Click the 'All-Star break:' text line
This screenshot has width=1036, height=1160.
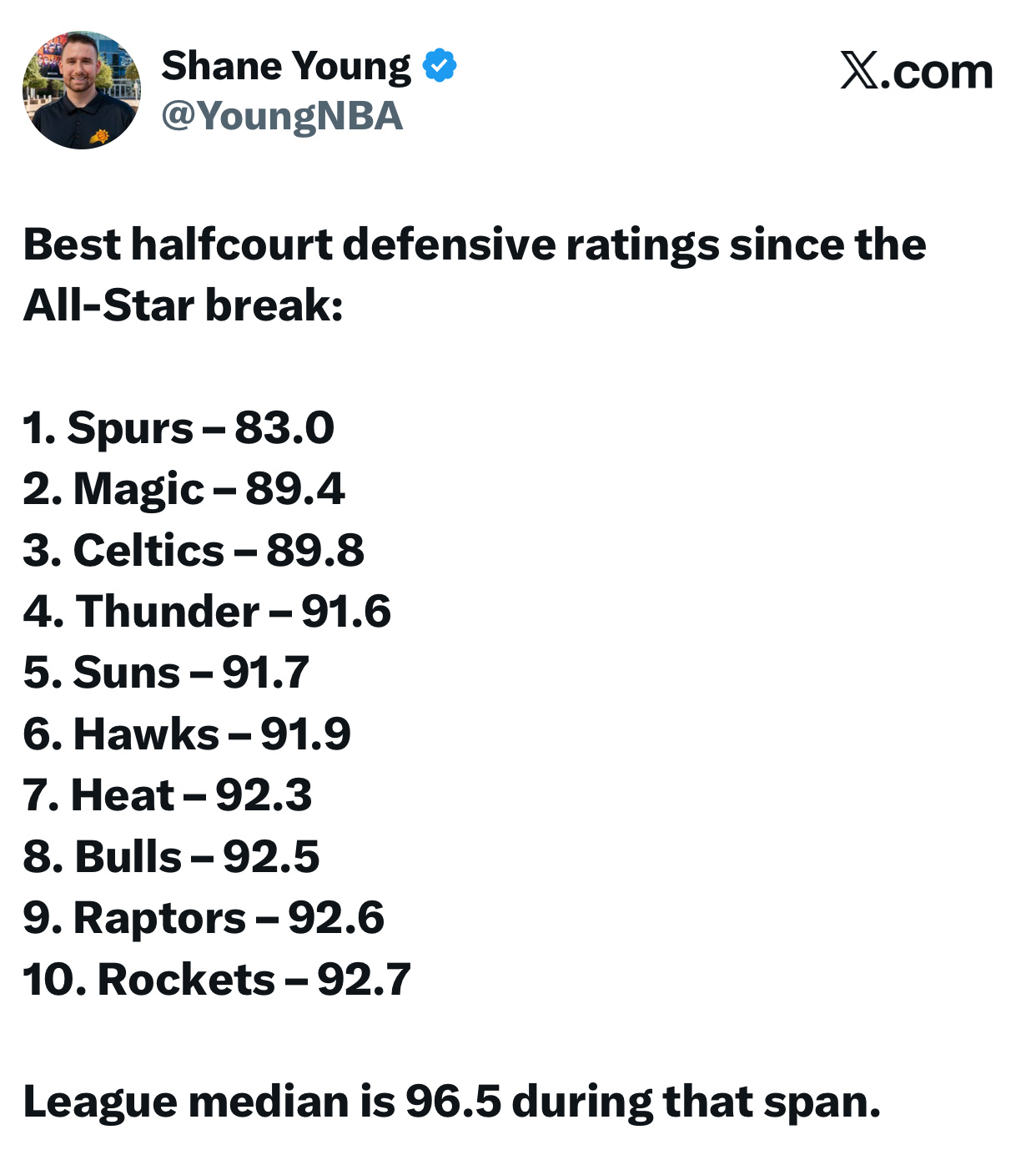point(183,305)
